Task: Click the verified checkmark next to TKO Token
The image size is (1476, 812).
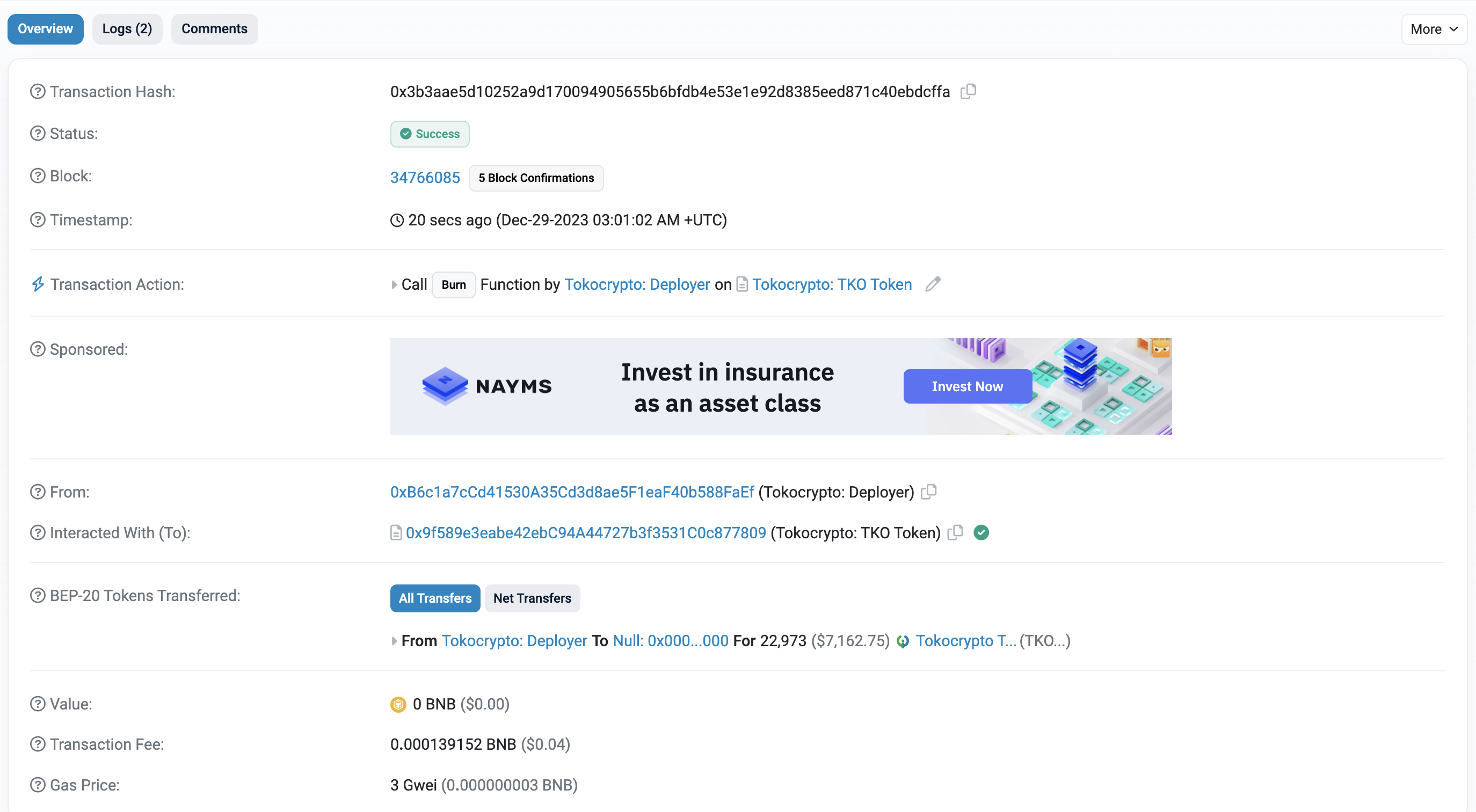Action: click(981, 532)
